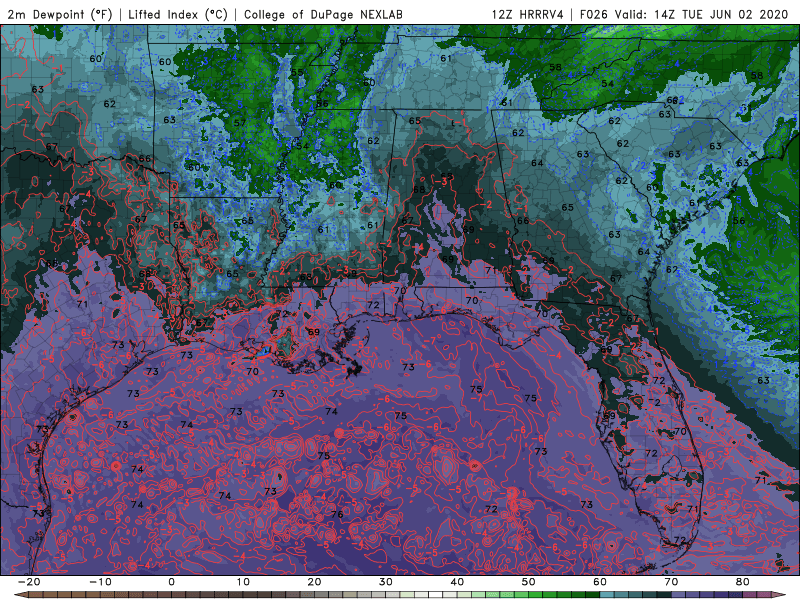Click the '-10' colorbar scale label

(100, 582)
